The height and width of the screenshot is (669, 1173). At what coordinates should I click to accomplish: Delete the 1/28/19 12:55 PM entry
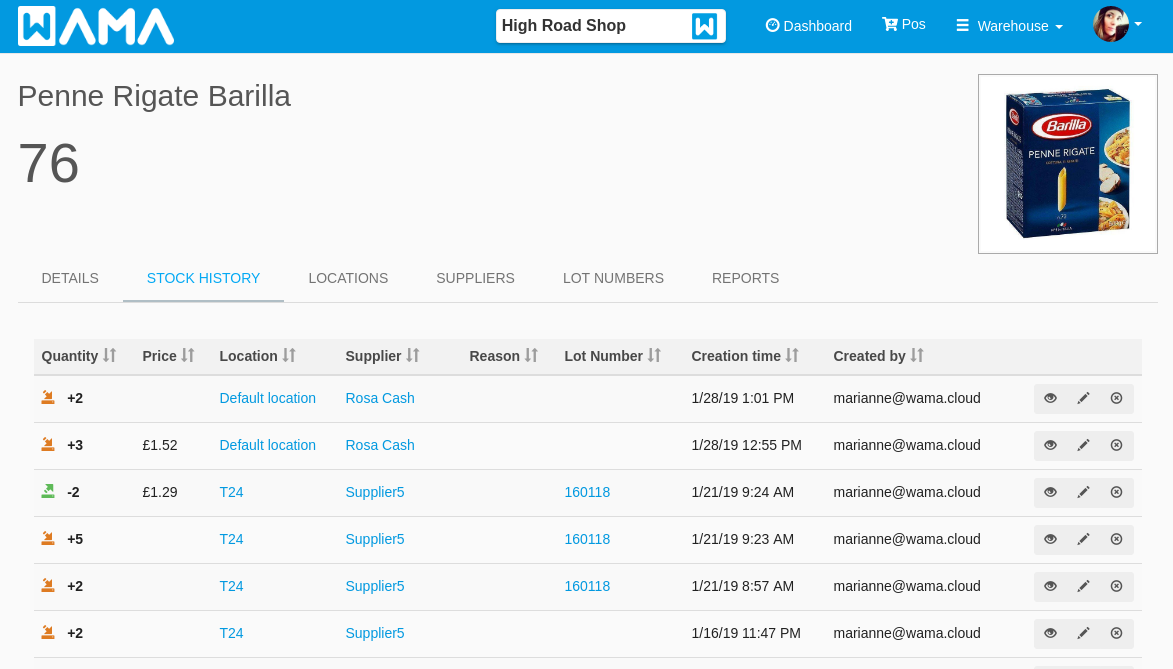[1116, 445]
